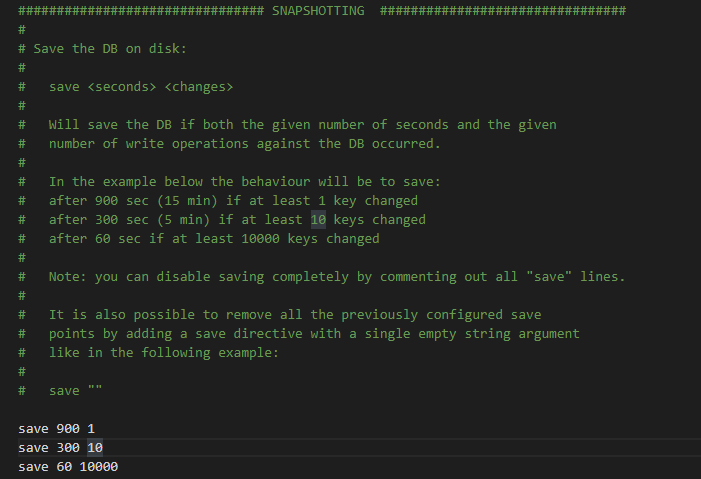The width and height of the screenshot is (701, 479).
Task: Click 'single empty string argument' comment text
Action: [472, 334]
